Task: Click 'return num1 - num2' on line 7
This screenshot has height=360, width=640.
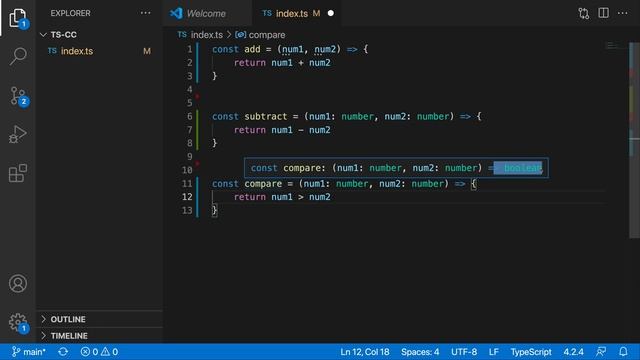Action: pos(282,130)
